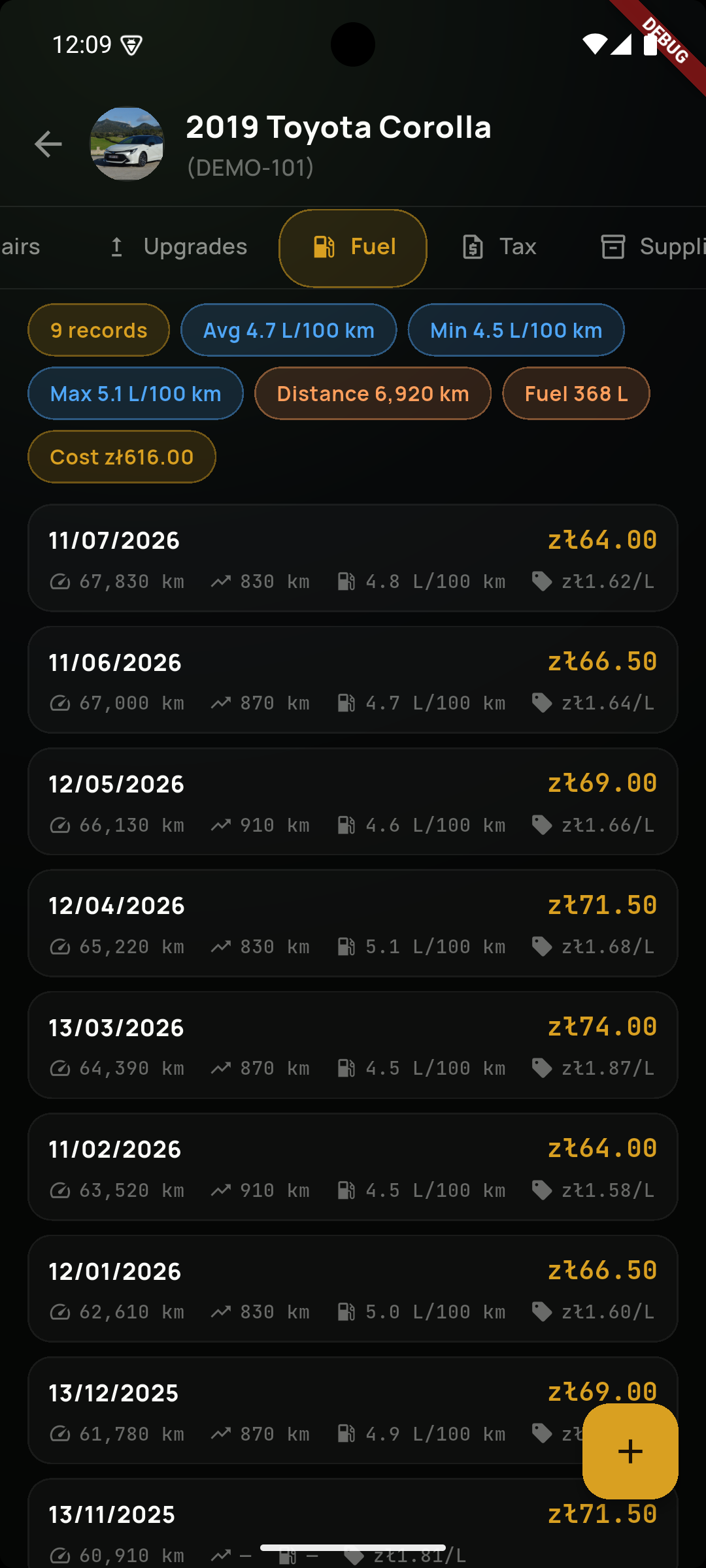This screenshot has width=706, height=1568.
Task: Tap trend icon on 12/05/2026 record
Action: [221, 825]
